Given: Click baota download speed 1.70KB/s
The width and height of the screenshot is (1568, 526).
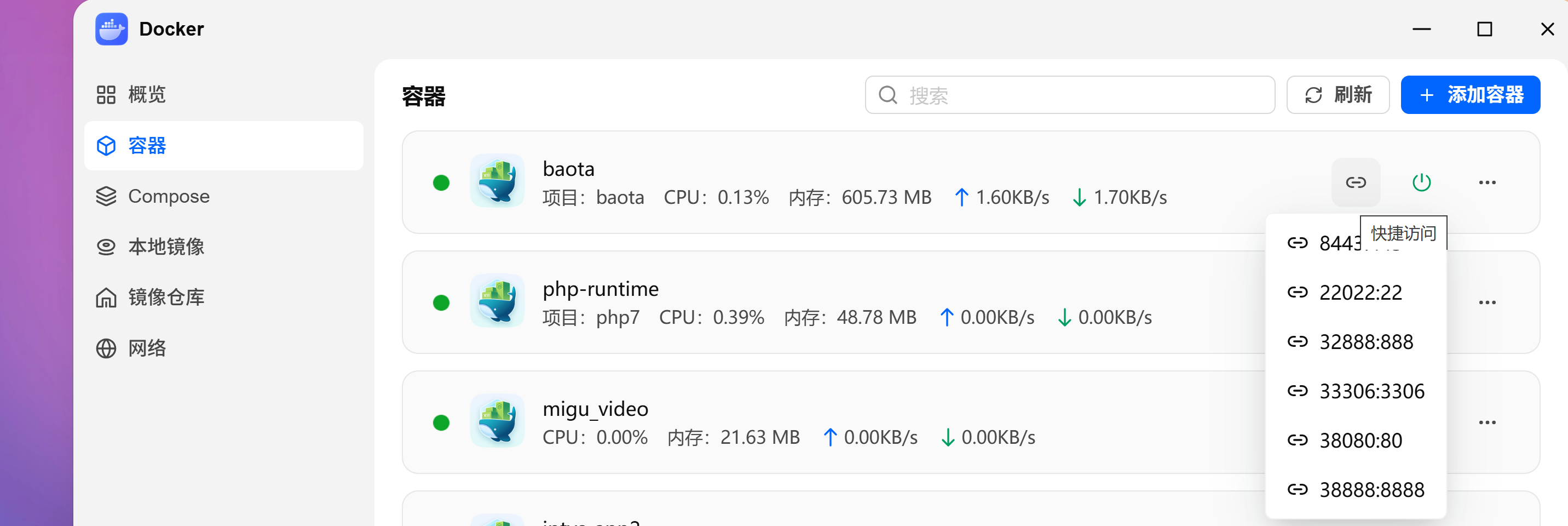Looking at the screenshot, I should click(x=1130, y=197).
